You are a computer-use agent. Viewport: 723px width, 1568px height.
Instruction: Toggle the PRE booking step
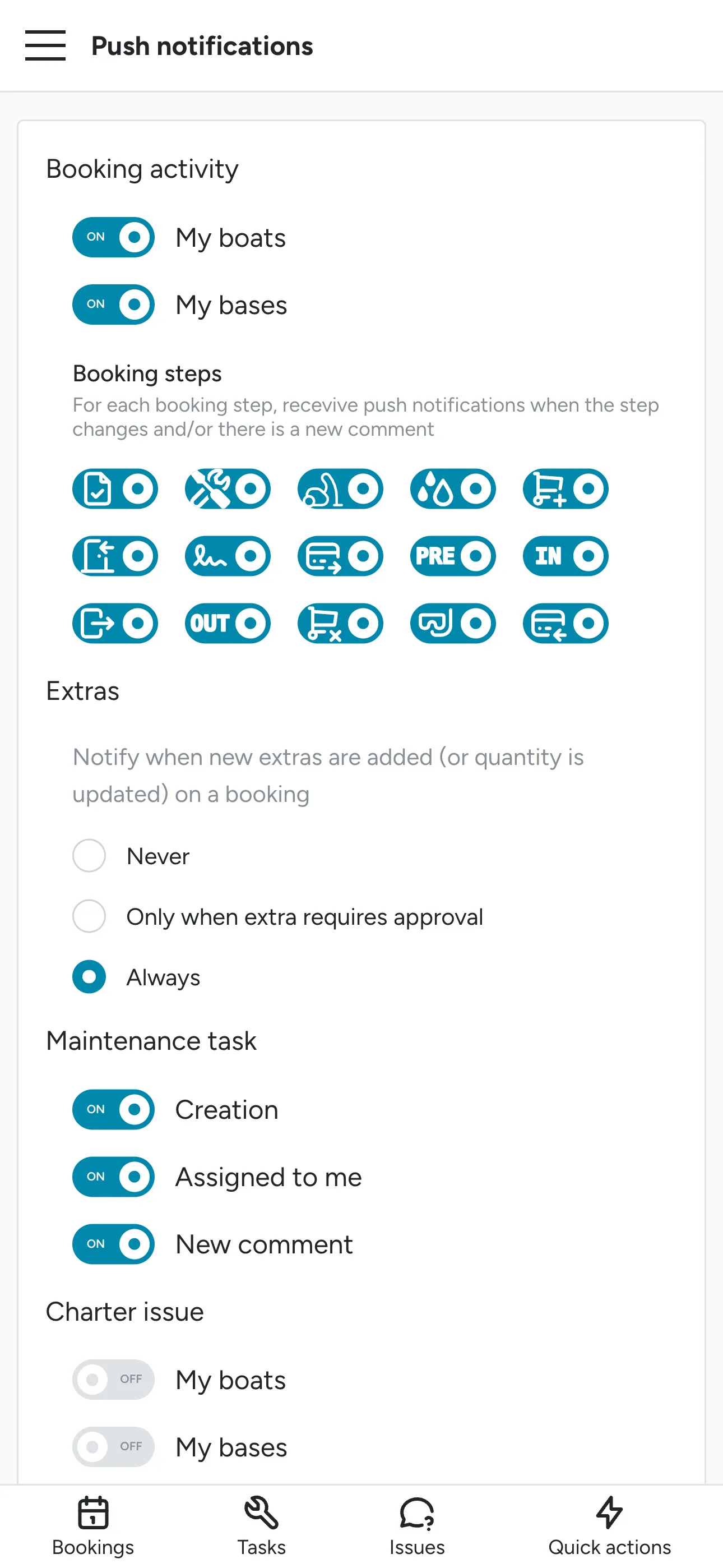tap(453, 556)
